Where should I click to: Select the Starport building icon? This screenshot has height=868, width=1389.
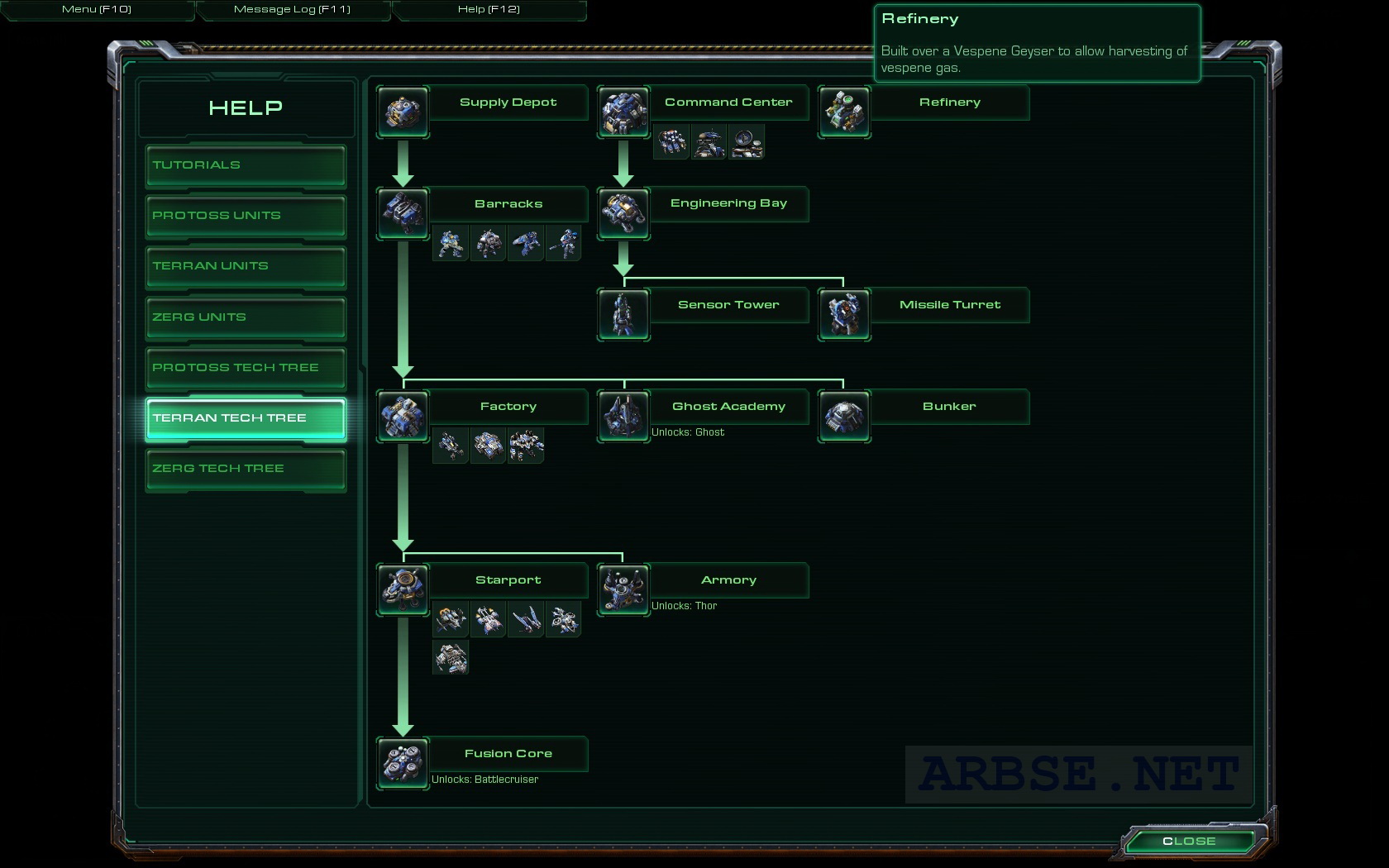403,589
